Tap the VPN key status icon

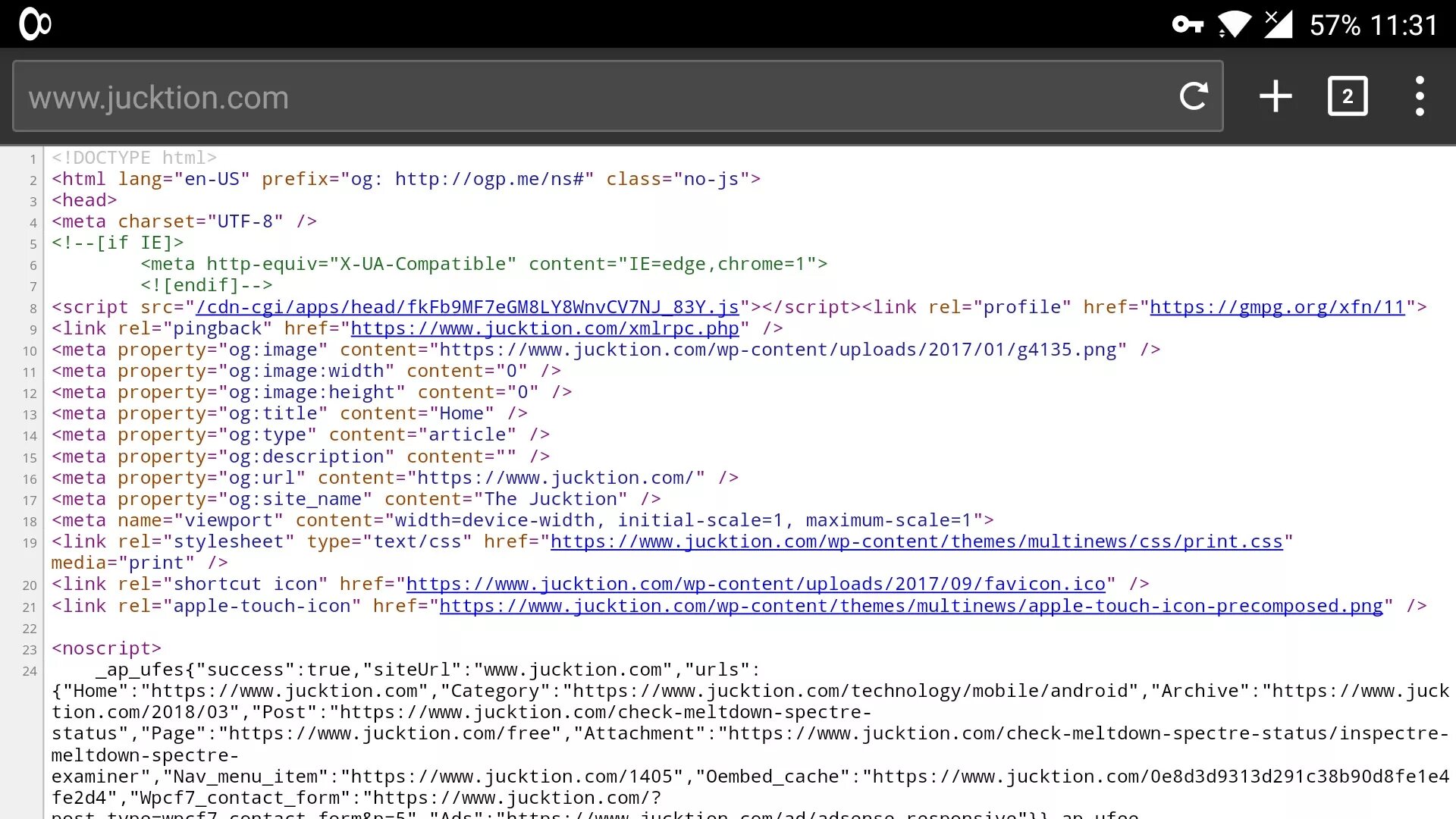tap(1188, 25)
